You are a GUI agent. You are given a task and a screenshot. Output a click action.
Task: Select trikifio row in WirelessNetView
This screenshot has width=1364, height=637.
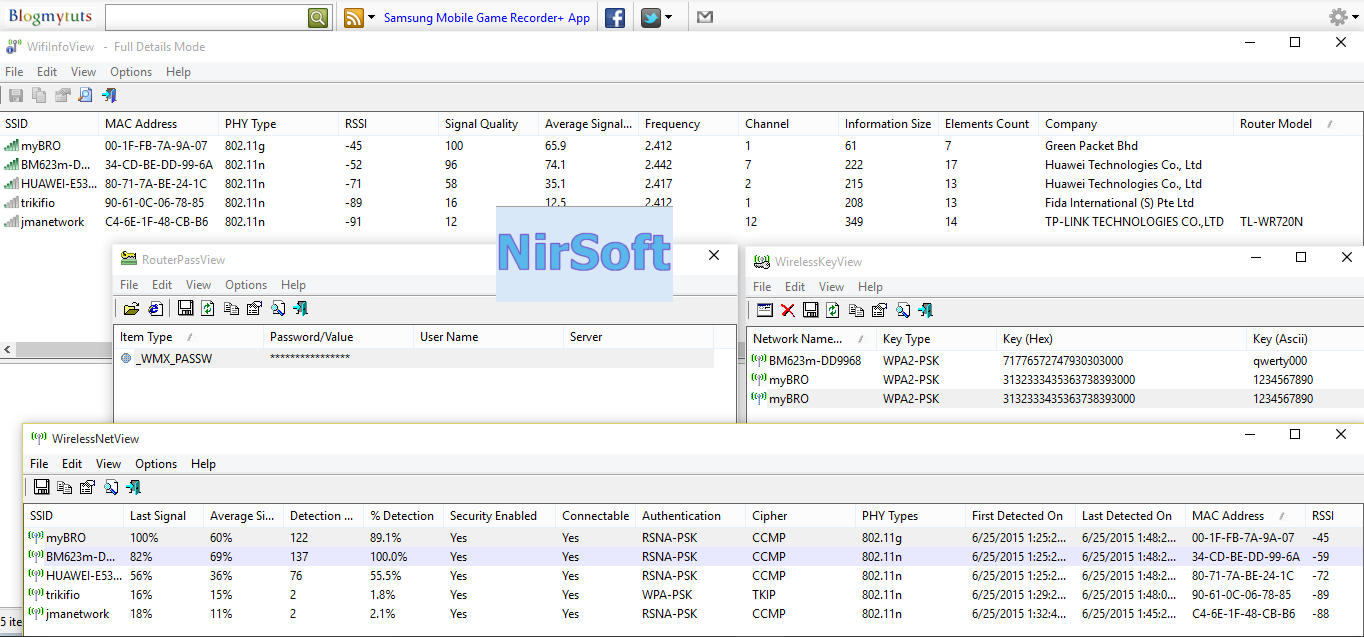(692, 595)
